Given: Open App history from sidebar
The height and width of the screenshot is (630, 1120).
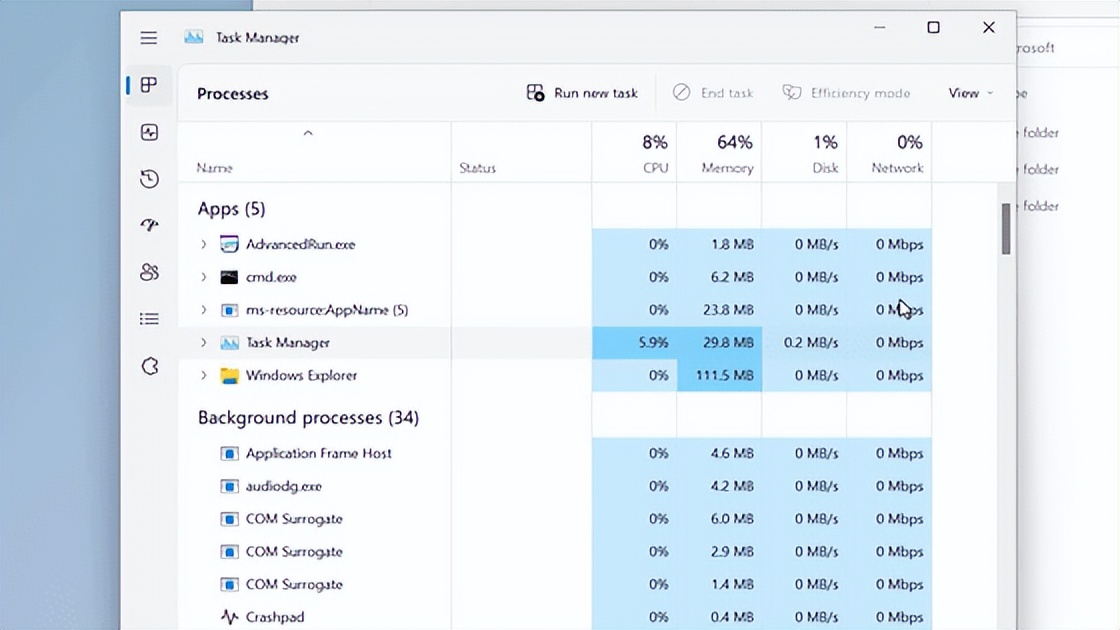Looking at the screenshot, I should click(x=149, y=179).
